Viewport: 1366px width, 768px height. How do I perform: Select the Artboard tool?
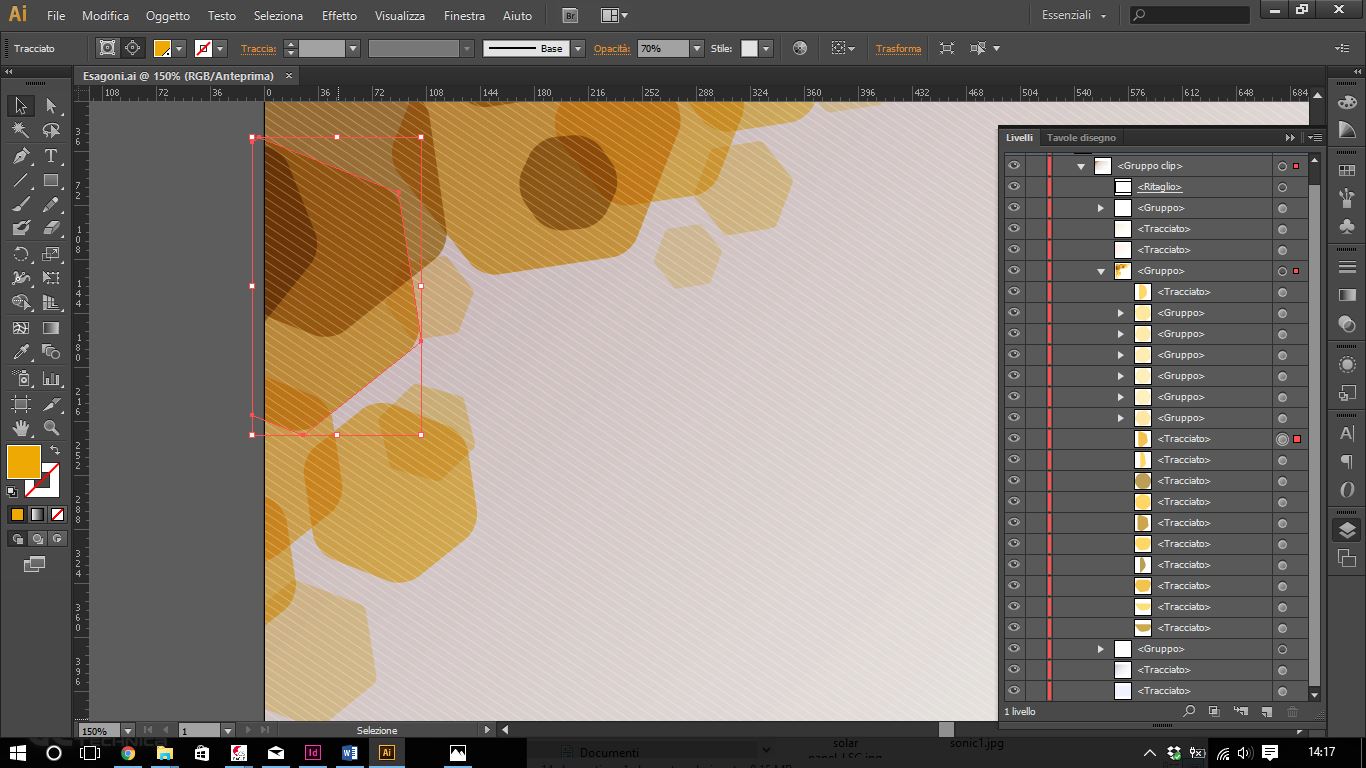[20, 404]
